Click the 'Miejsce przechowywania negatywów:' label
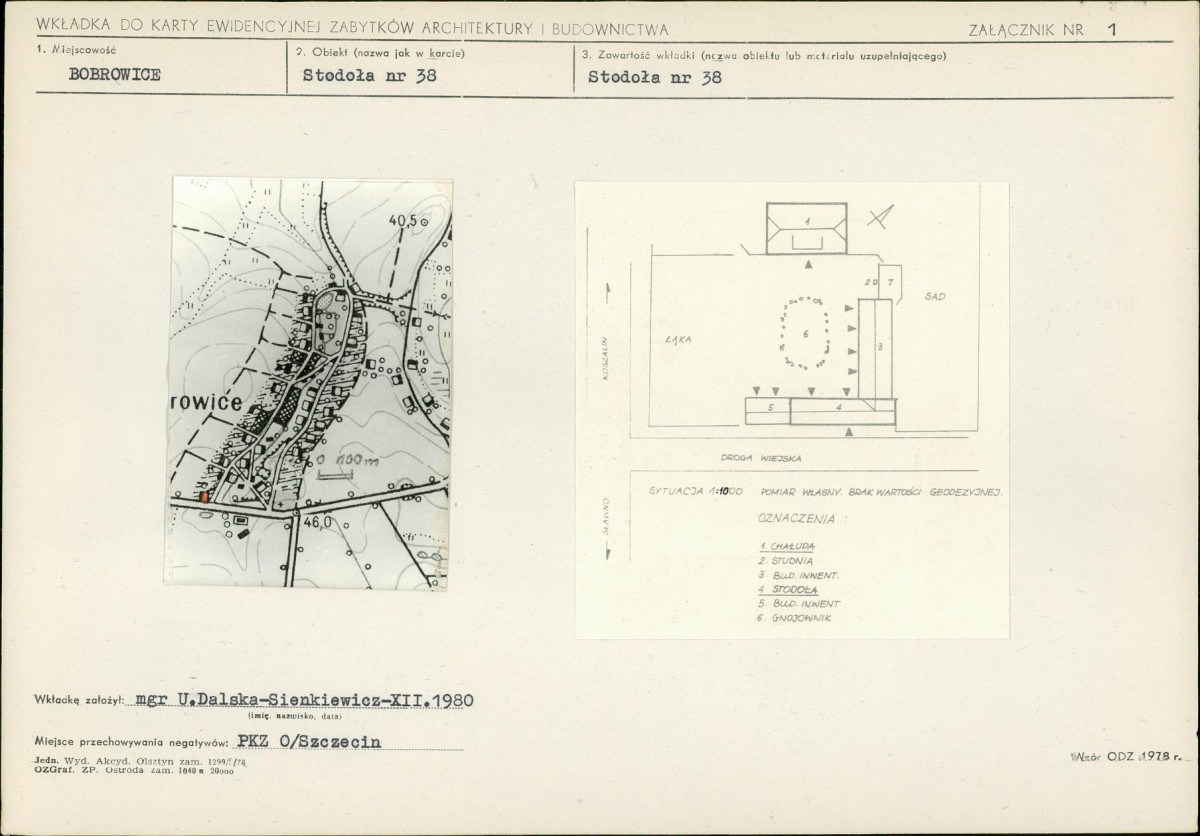Image resolution: width=1200 pixels, height=836 pixels. click(131, 743)
